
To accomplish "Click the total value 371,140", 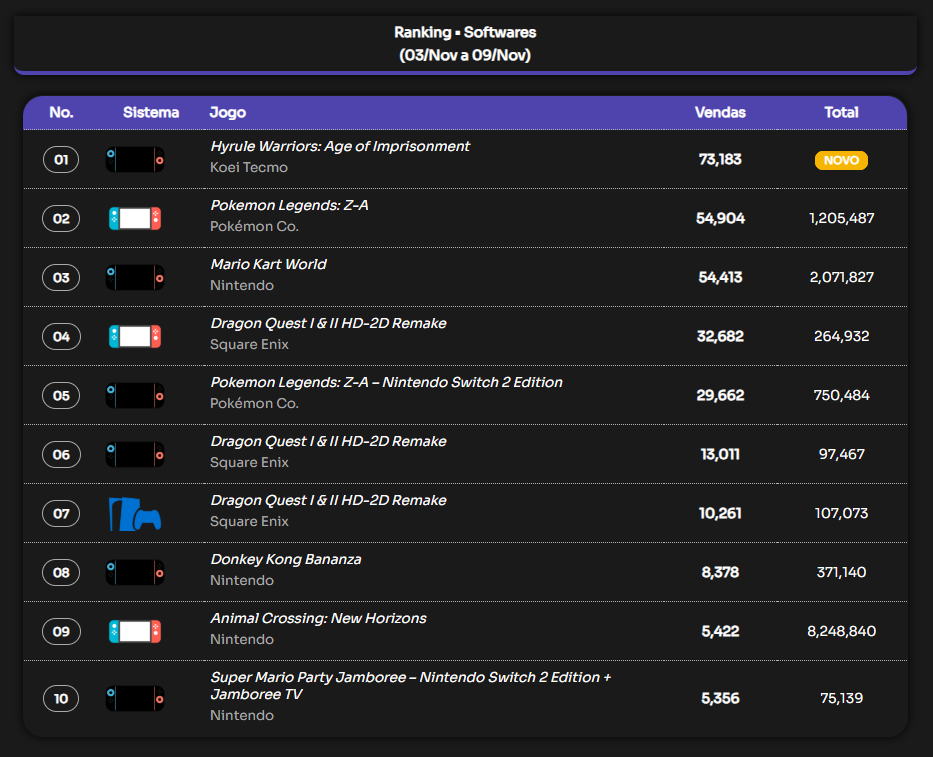I will pos(841,573).
